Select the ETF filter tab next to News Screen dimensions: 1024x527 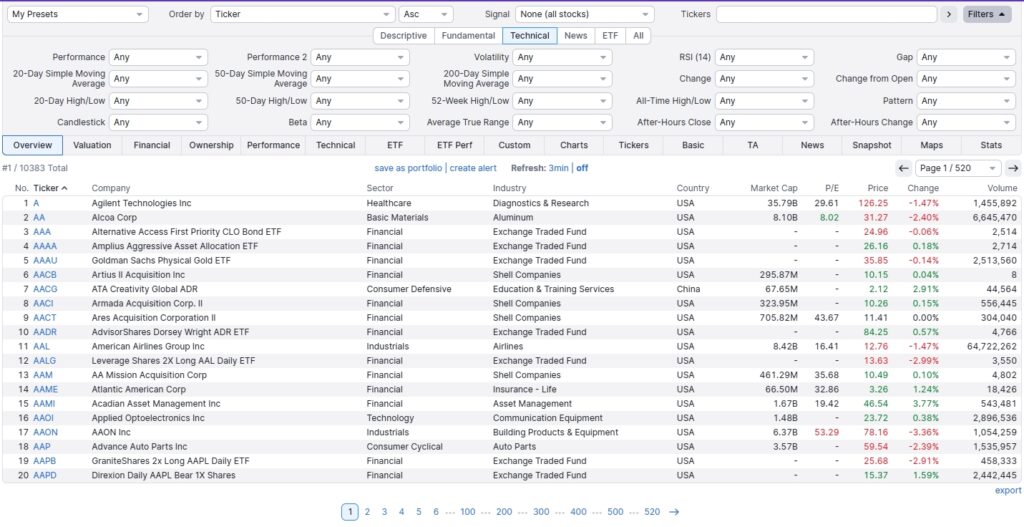click(x=610, y=36)
